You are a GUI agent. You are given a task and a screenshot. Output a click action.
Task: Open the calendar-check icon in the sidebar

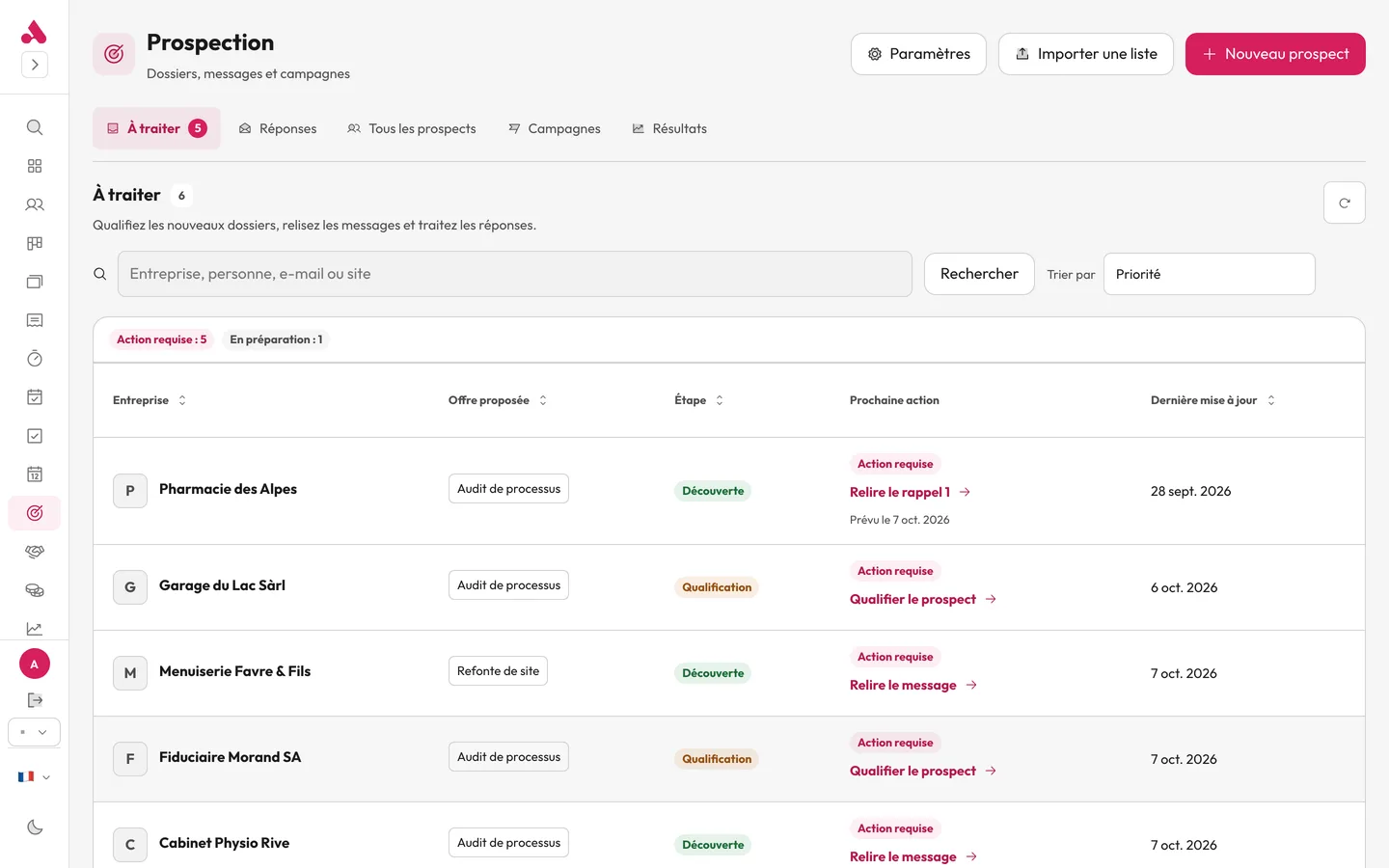coord(35,397)
